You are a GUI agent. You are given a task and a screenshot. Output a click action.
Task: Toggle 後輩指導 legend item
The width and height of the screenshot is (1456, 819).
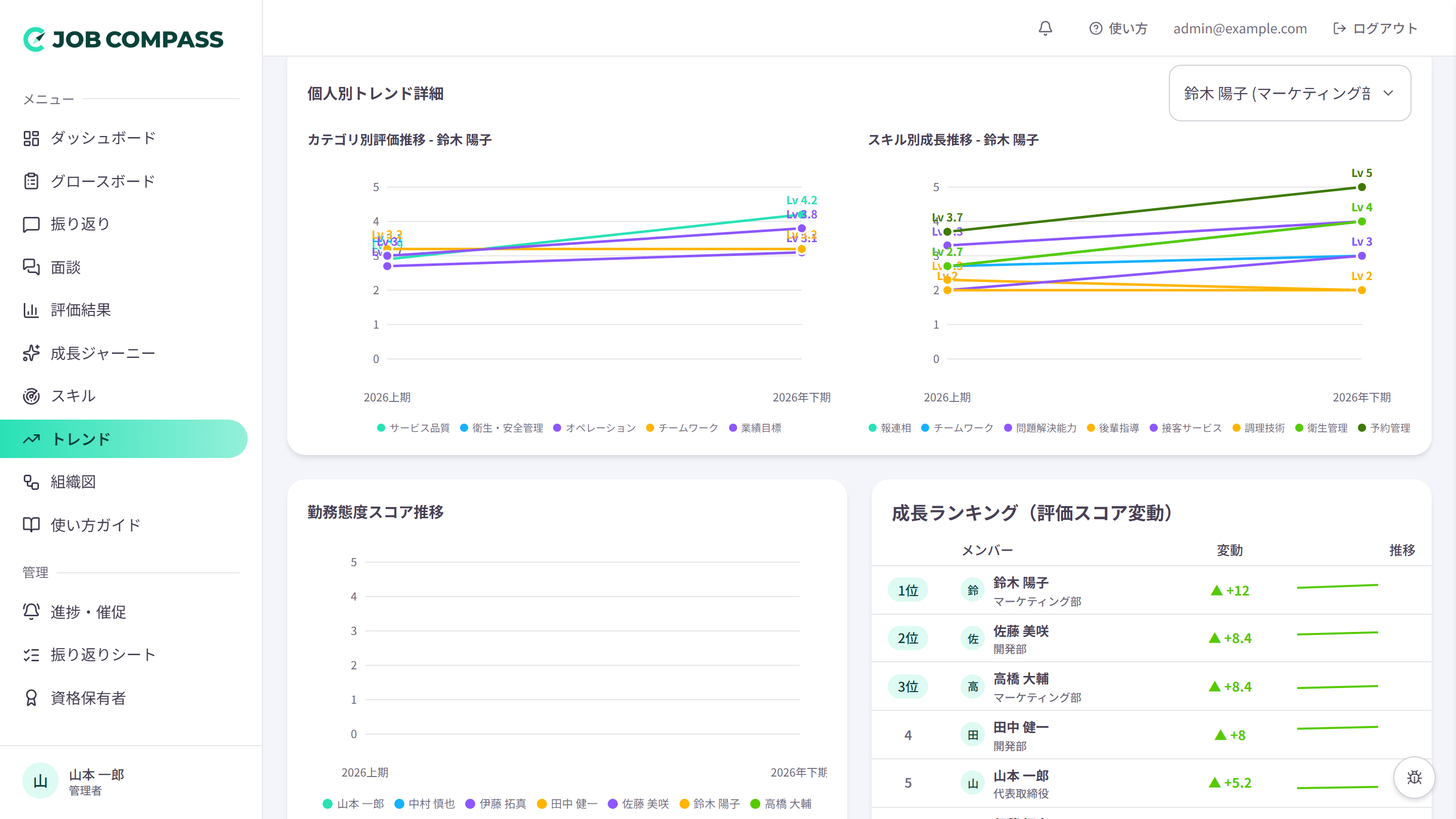[1113, 428]
